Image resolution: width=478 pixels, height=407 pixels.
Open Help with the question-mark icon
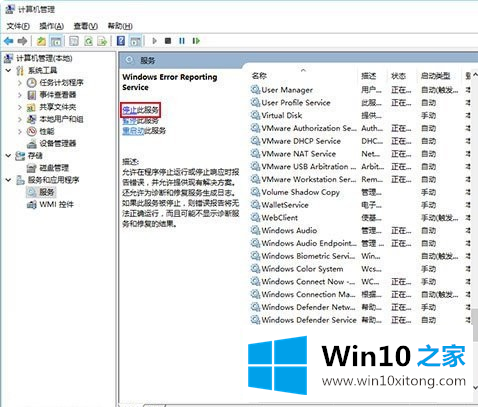coord(121,41)
